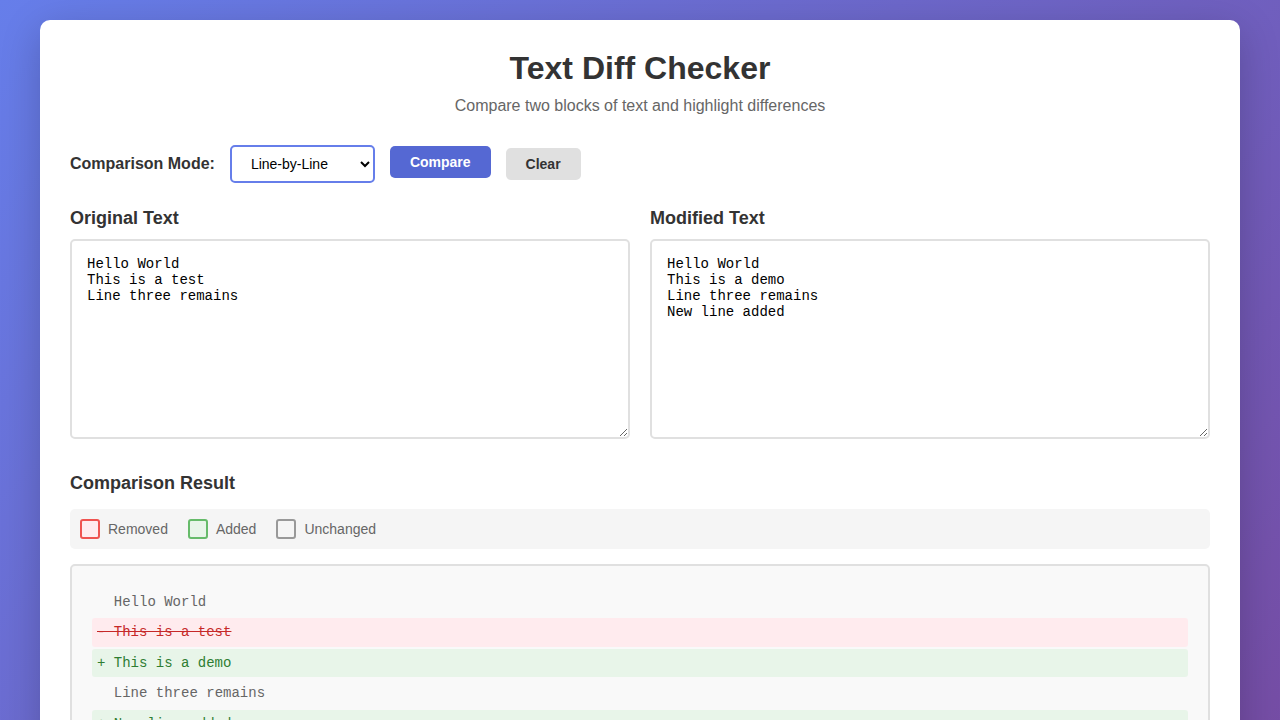Image resolution: width=1280 pixels, height=720 pixels.
Task: Click the red Removed color swatch
Action: (90, 529)
